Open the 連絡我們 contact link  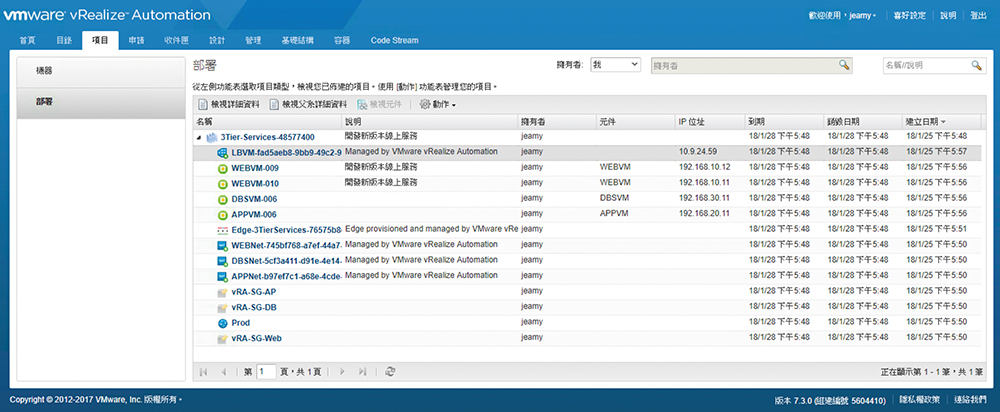tap(971, 401)
